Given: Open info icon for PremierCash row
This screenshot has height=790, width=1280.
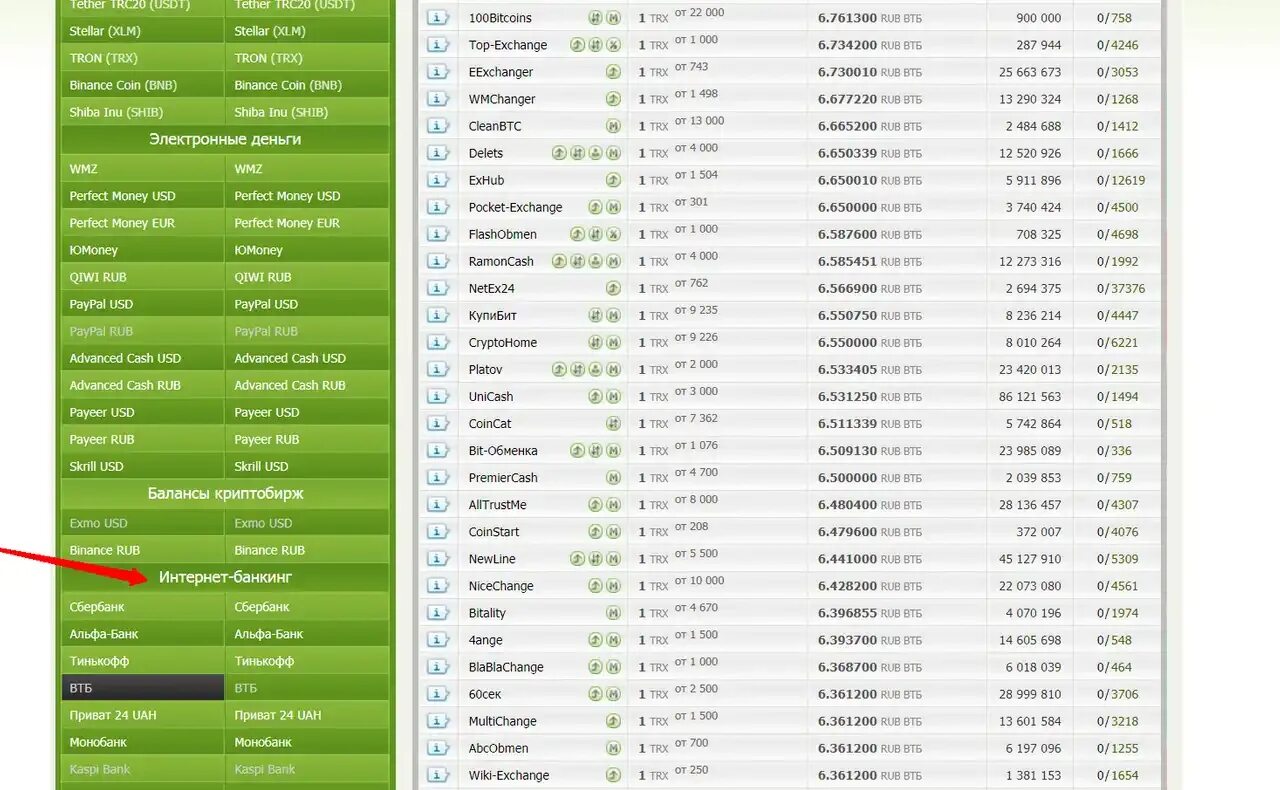Looking at the screenshot, I should coord(438,478).
